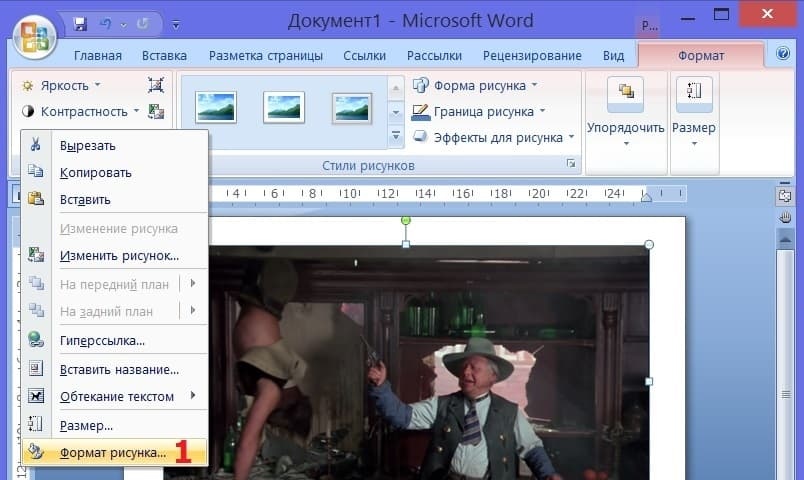This screenshot has height=480, width=804.
Task: Switch to the Вид tab
Action: 613,55
